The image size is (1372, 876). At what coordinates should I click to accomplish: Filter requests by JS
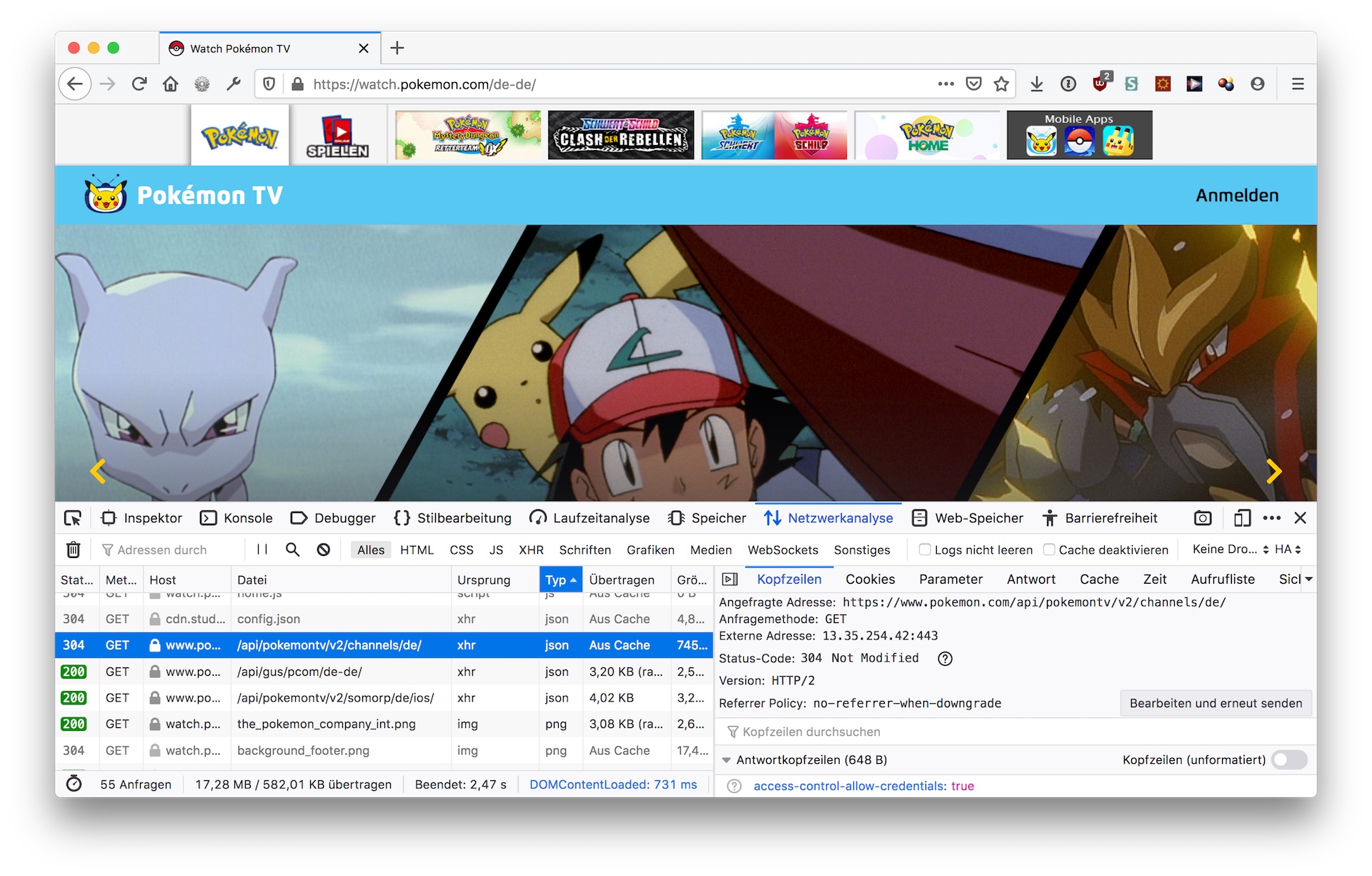496,549
